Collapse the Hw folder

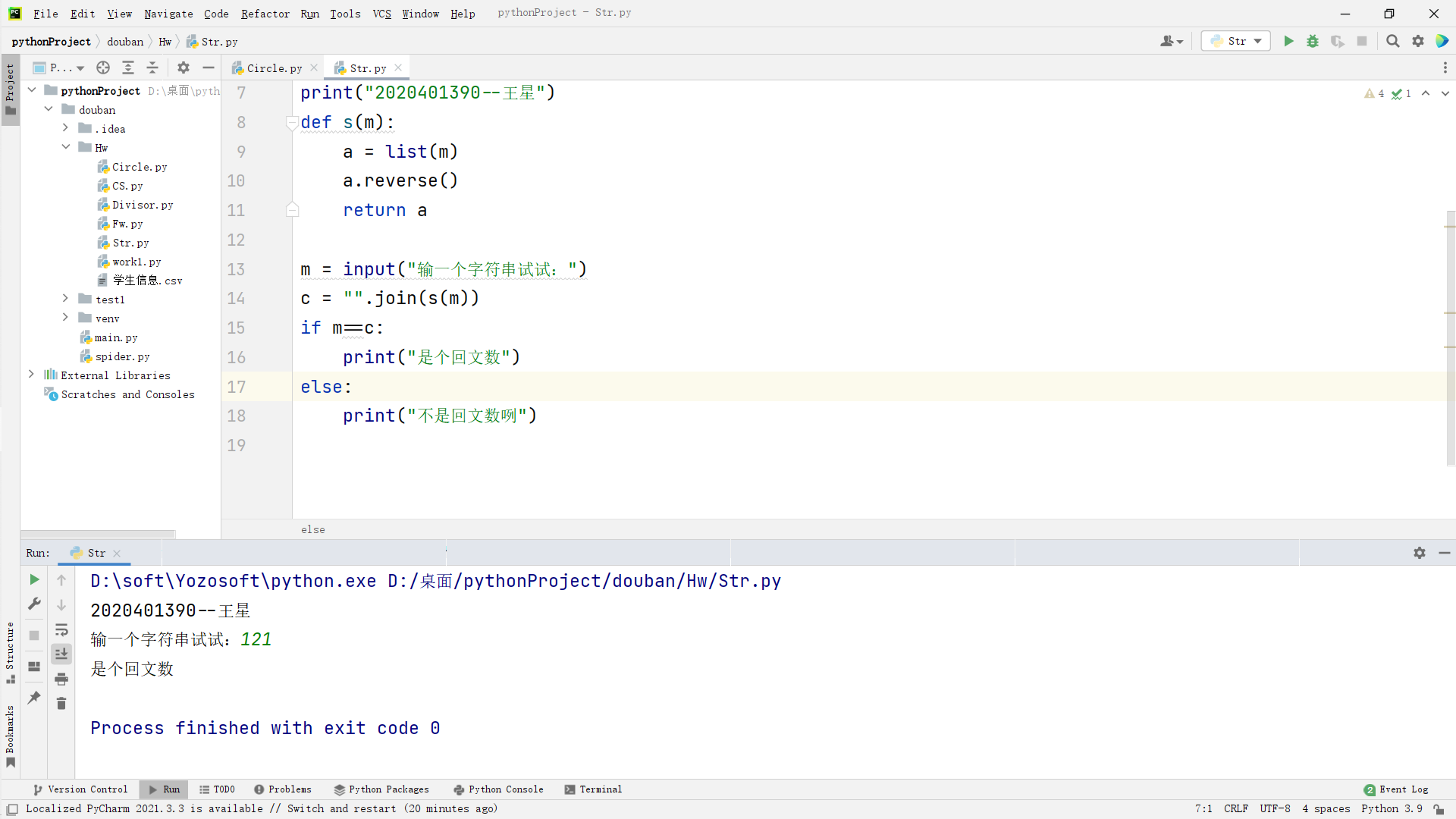pyautogui.click(x=66, y=147)
